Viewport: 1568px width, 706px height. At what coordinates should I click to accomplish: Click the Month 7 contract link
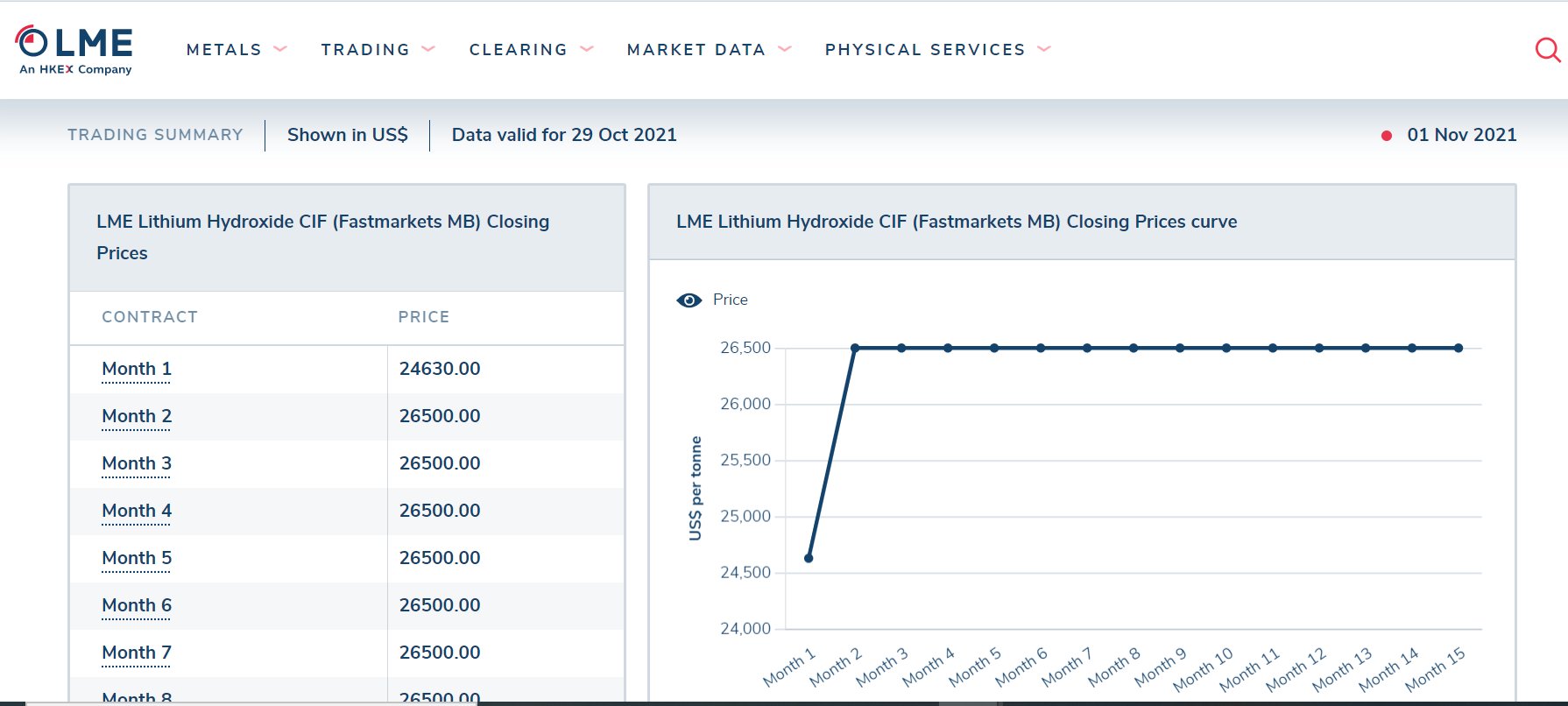137,653
